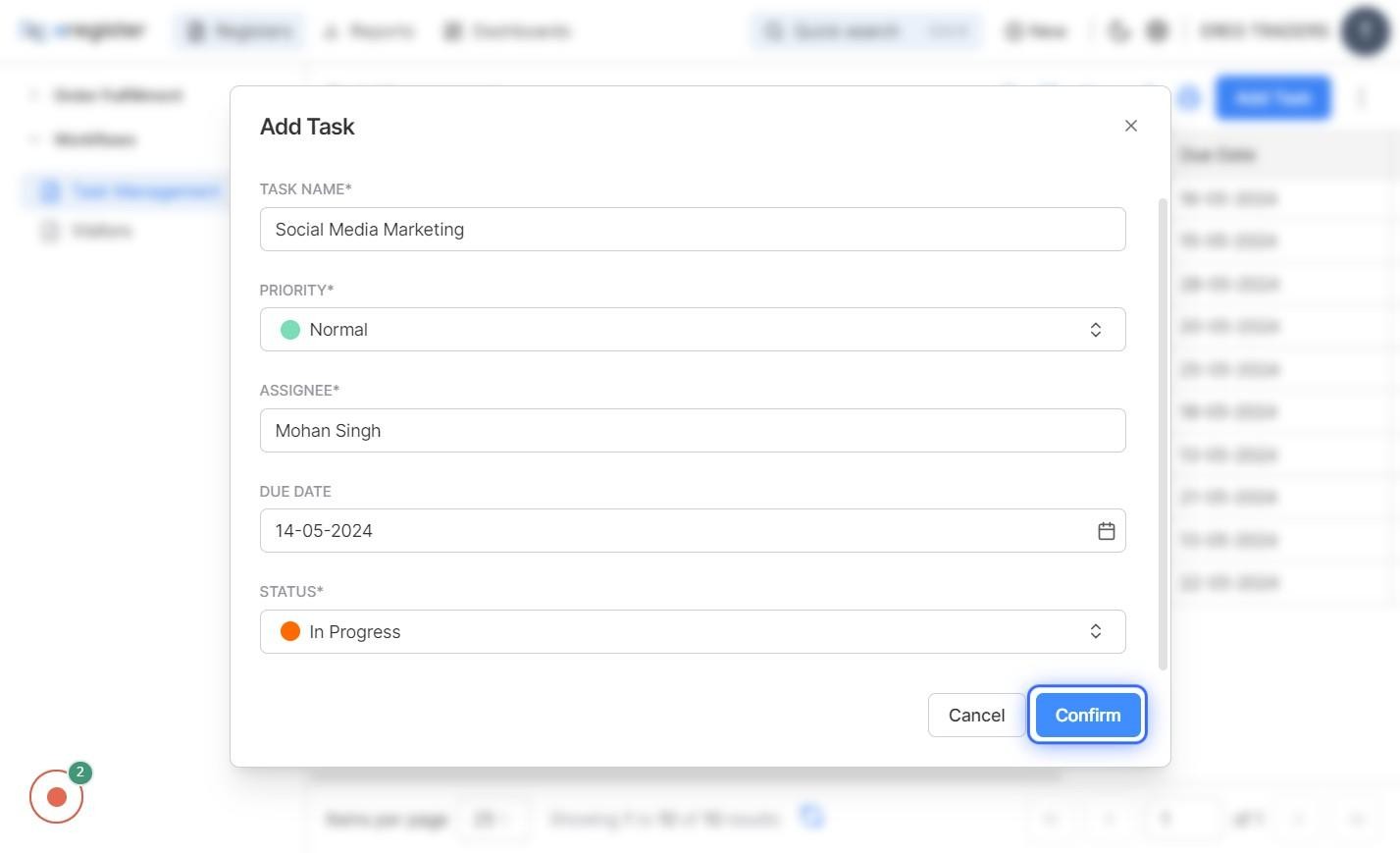Open the calendar picker in Due Date

(x=1106, y=531)
